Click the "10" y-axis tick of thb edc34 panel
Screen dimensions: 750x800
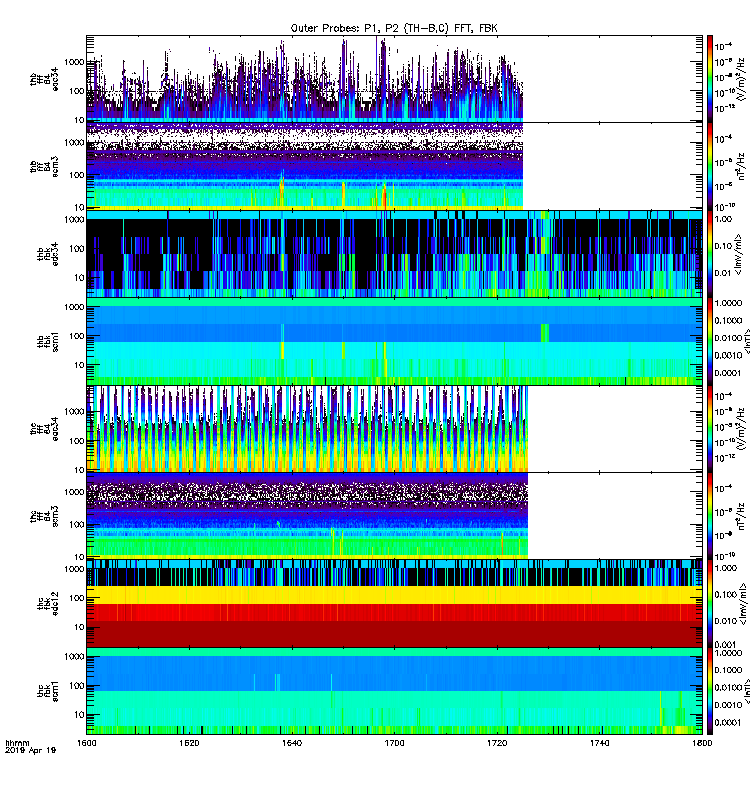point(79,278)
